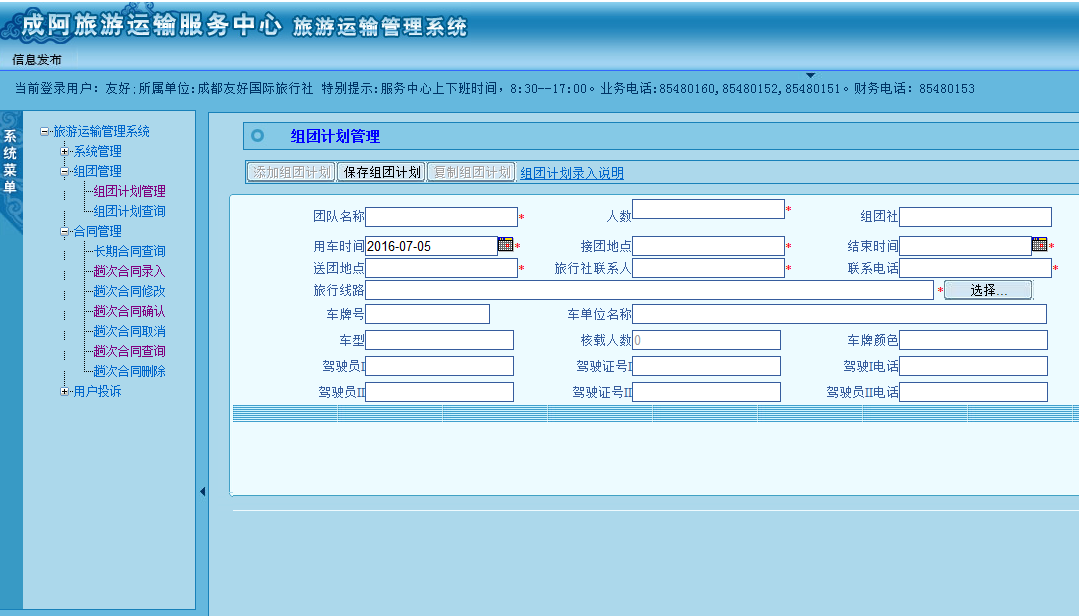The image size is (1079, 616).
Task: Select 组团计划查询 in the tree
Action: click(129, 211)
